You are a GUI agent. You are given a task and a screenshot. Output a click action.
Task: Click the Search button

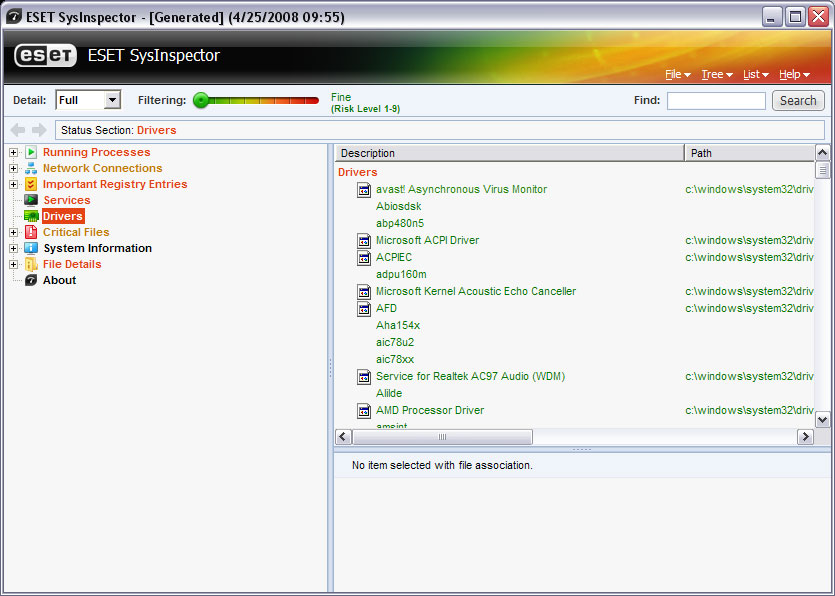(x=798, y=101)
